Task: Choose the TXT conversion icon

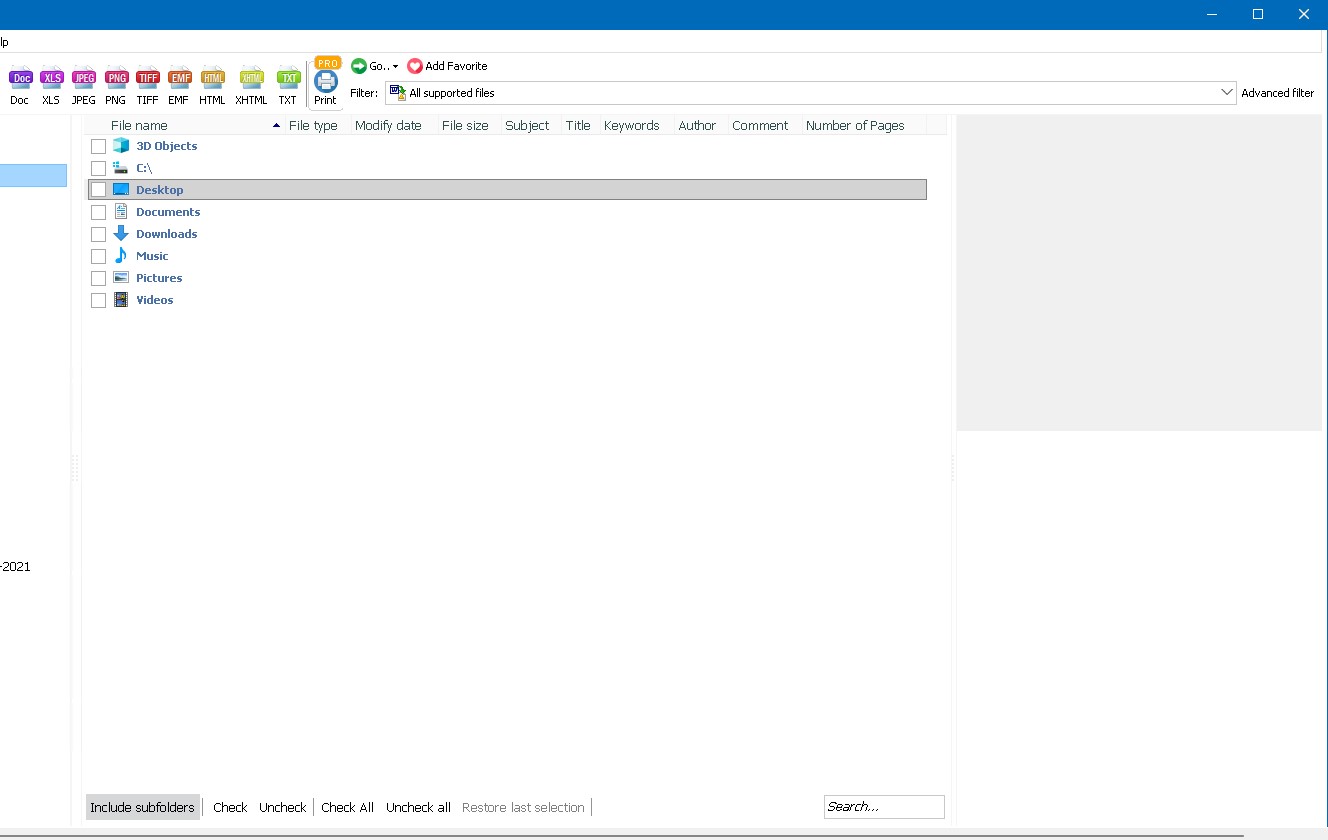Action: (x=288, y=78)
